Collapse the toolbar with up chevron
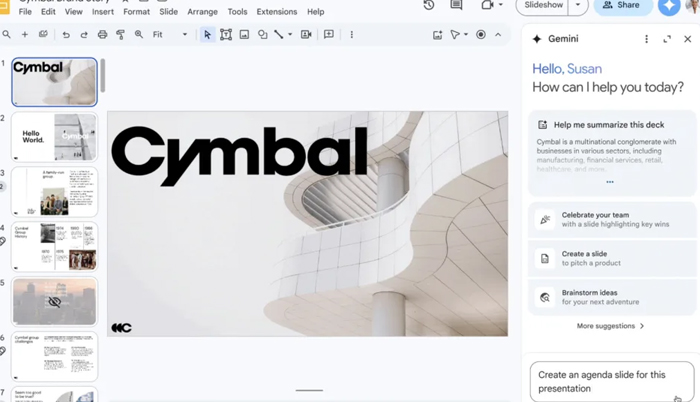Viewport: 700px width, 402px height. pyautogui.click(x=498, y=34)
